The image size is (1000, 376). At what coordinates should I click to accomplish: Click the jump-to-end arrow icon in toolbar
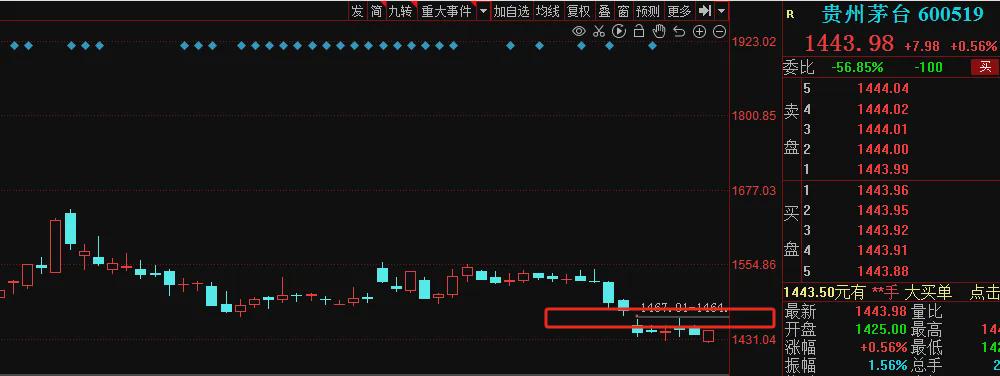pos(705,11)
